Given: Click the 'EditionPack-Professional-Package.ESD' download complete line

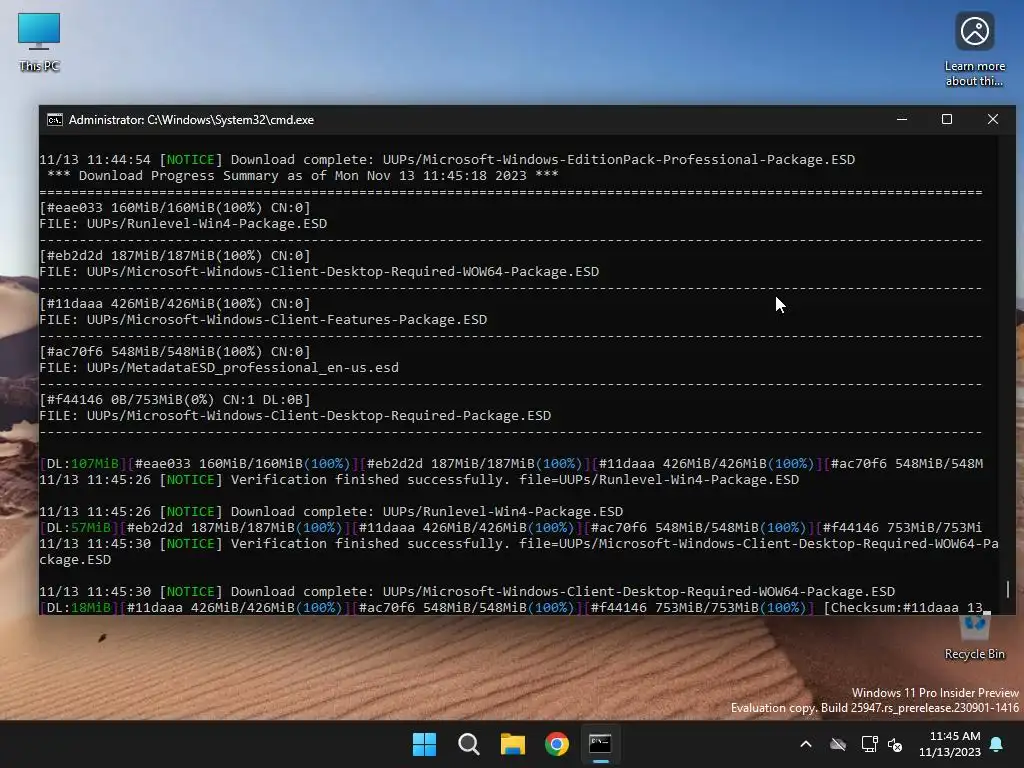Looking at the screenshot, I should [x=447, y=159].
